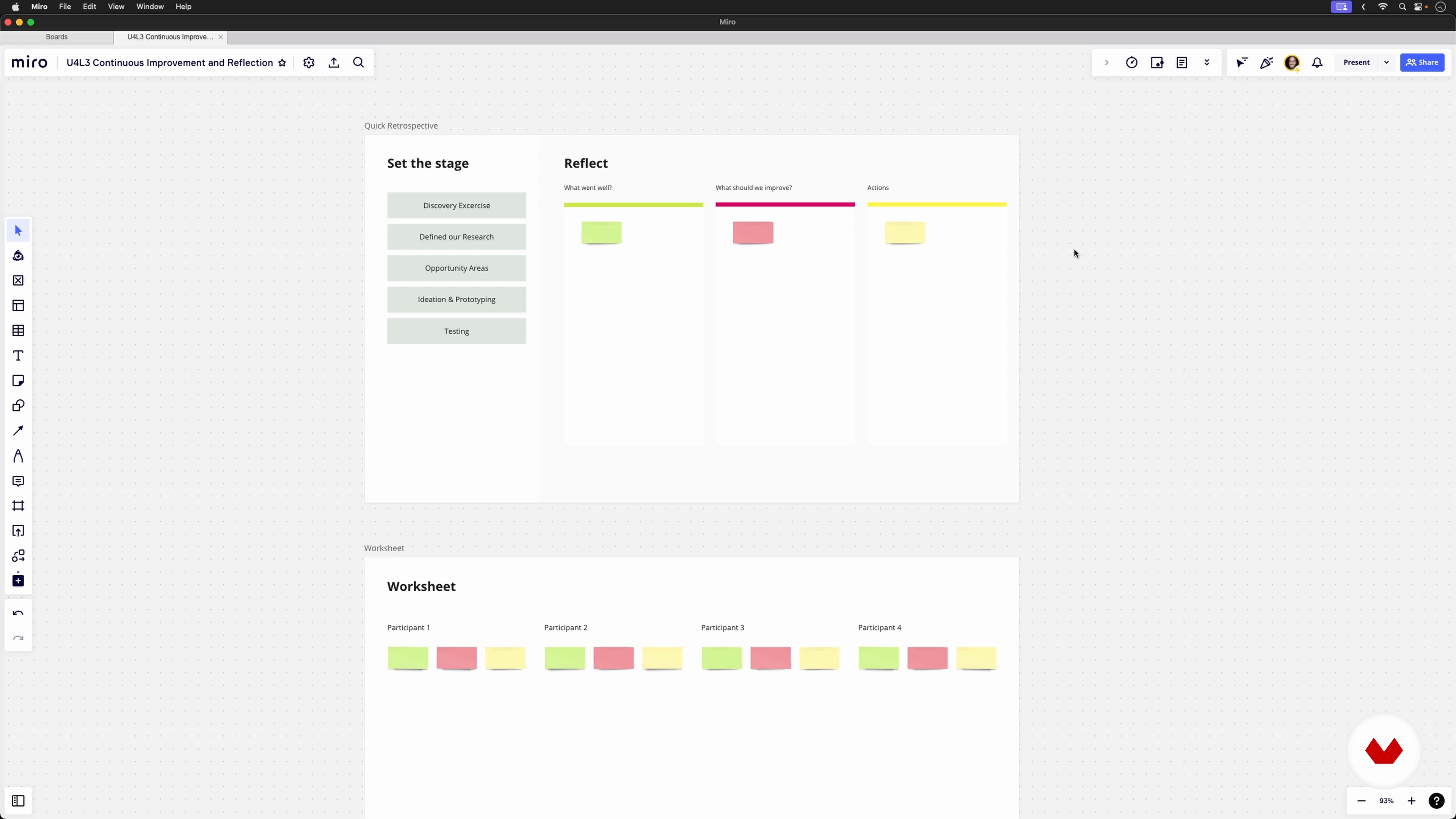Click the board title text

[x=169, y=63]
